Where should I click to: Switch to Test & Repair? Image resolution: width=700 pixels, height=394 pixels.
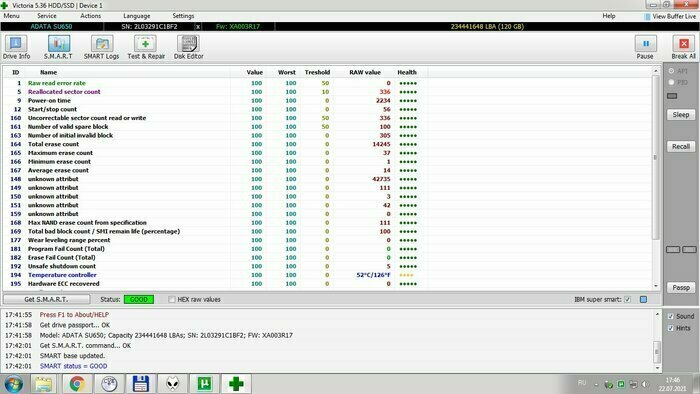click(x=146, y=47)
